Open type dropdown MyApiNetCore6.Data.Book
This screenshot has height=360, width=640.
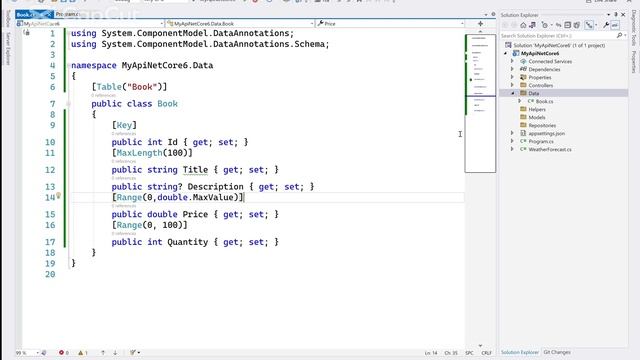click(x=240, y=24)
